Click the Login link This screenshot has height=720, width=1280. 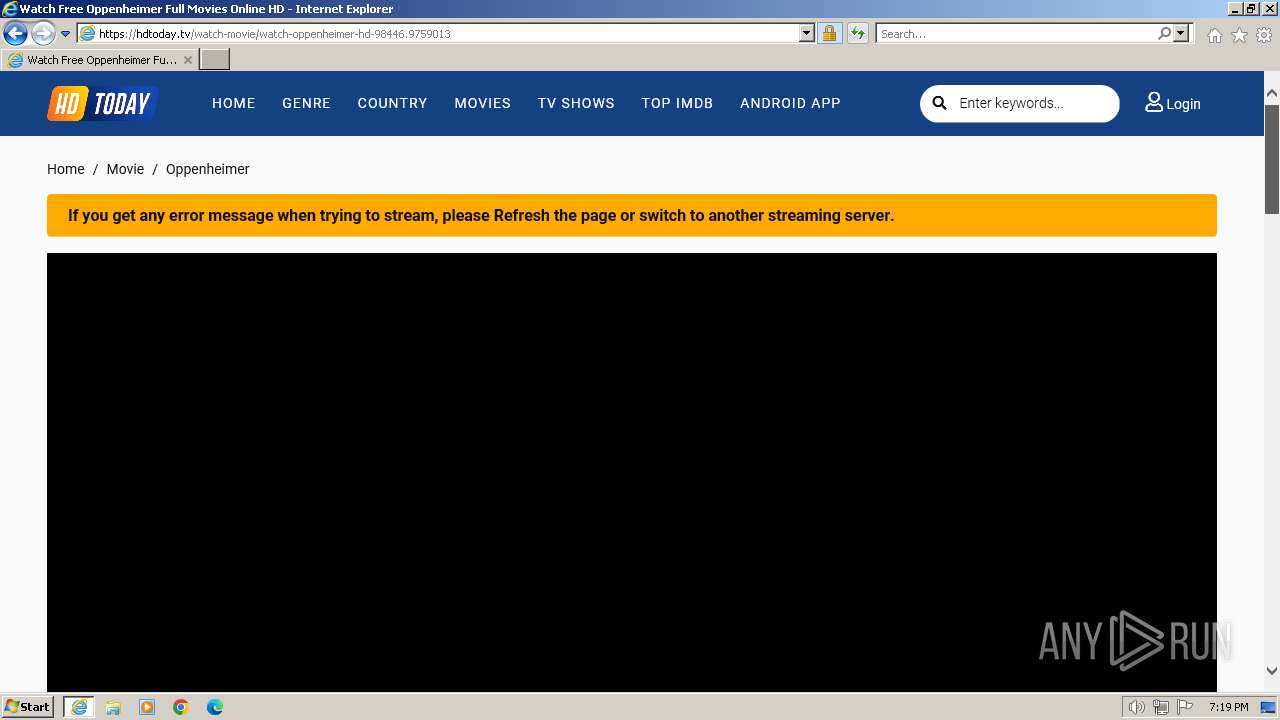coord(1183,104)
